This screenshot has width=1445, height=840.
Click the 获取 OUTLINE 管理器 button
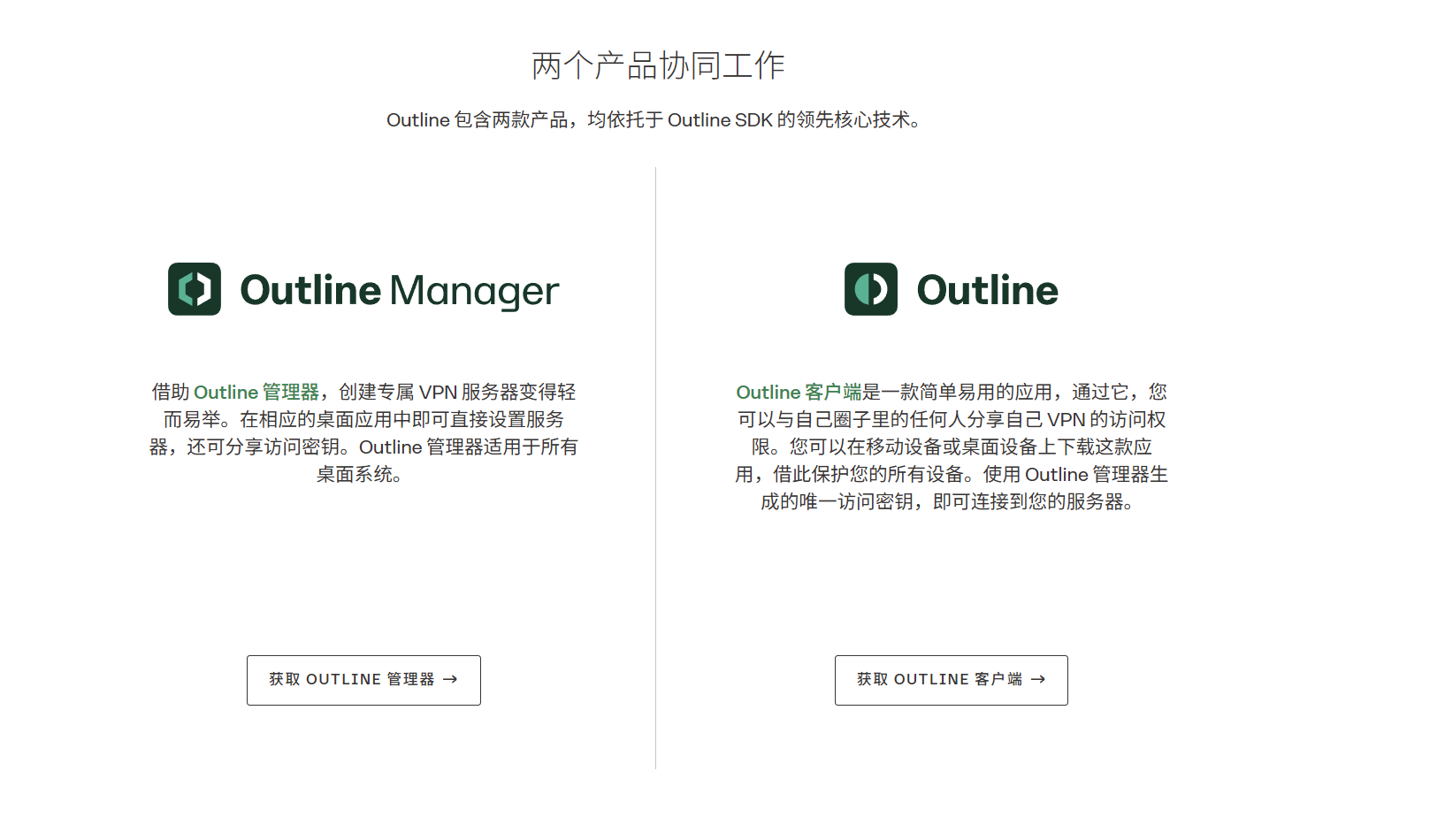click(363, 680)
